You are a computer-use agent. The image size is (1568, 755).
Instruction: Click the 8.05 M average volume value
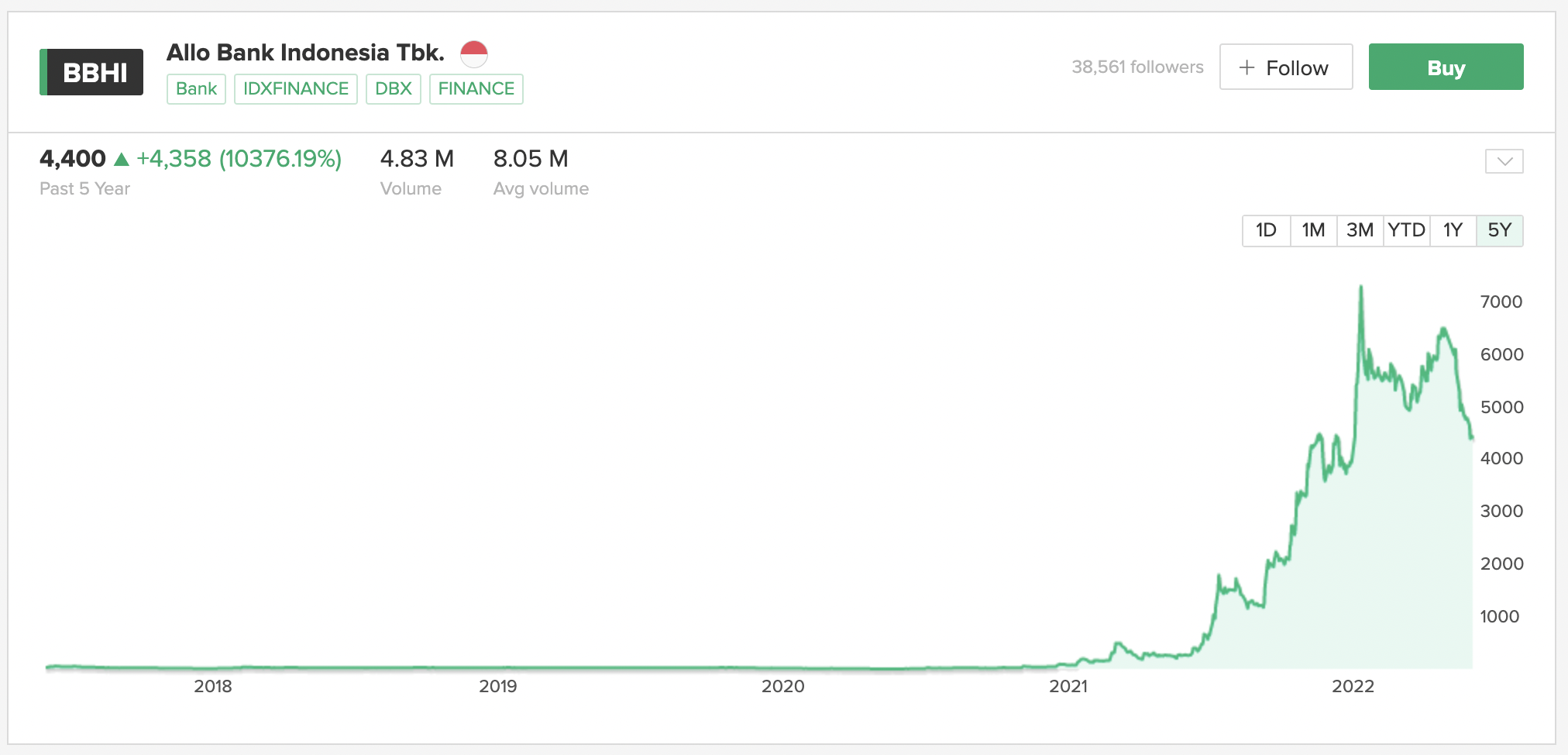tap(531, 159)
